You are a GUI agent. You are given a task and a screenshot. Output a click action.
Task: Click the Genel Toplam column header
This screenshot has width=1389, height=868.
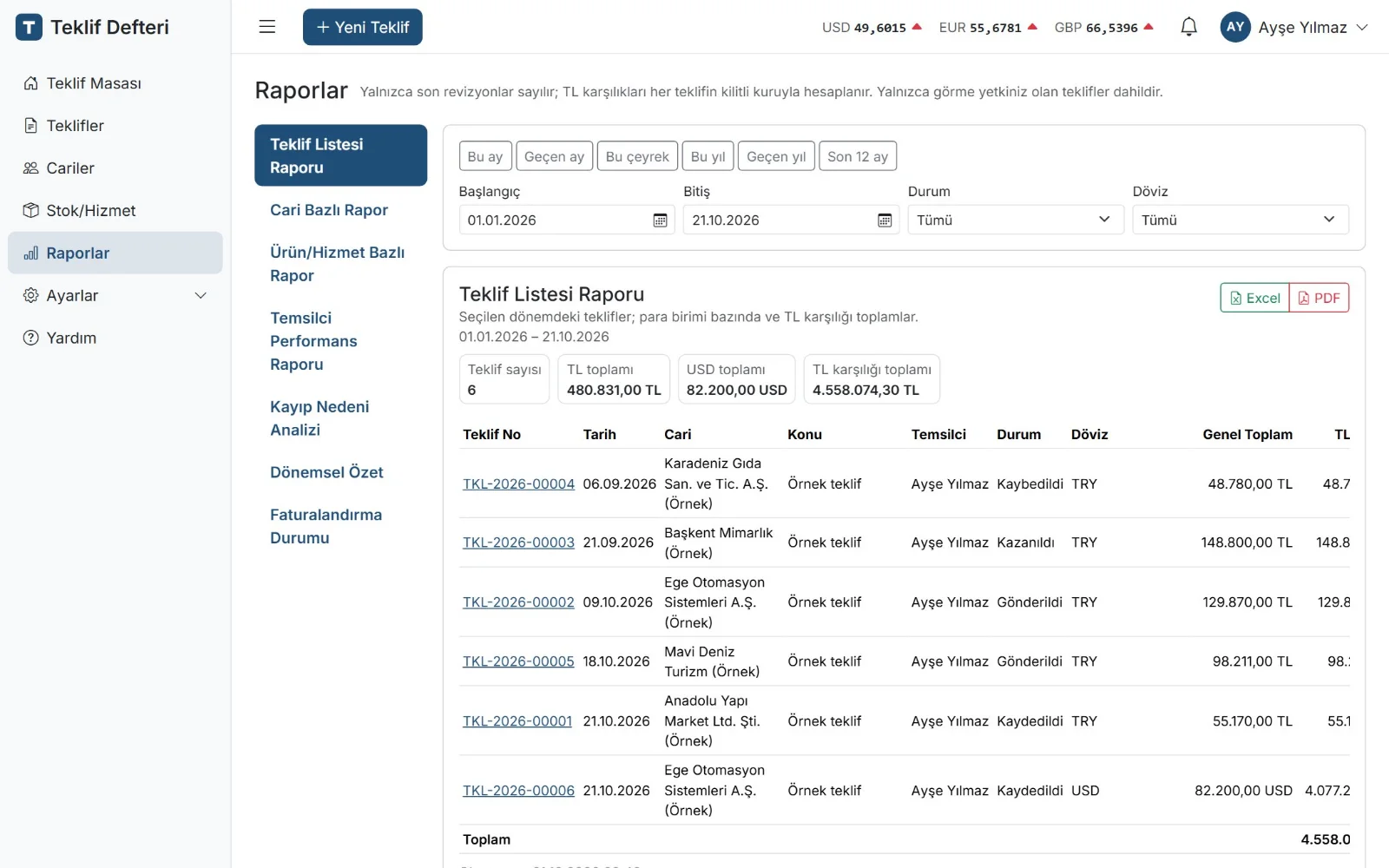tap(1247, 434)
